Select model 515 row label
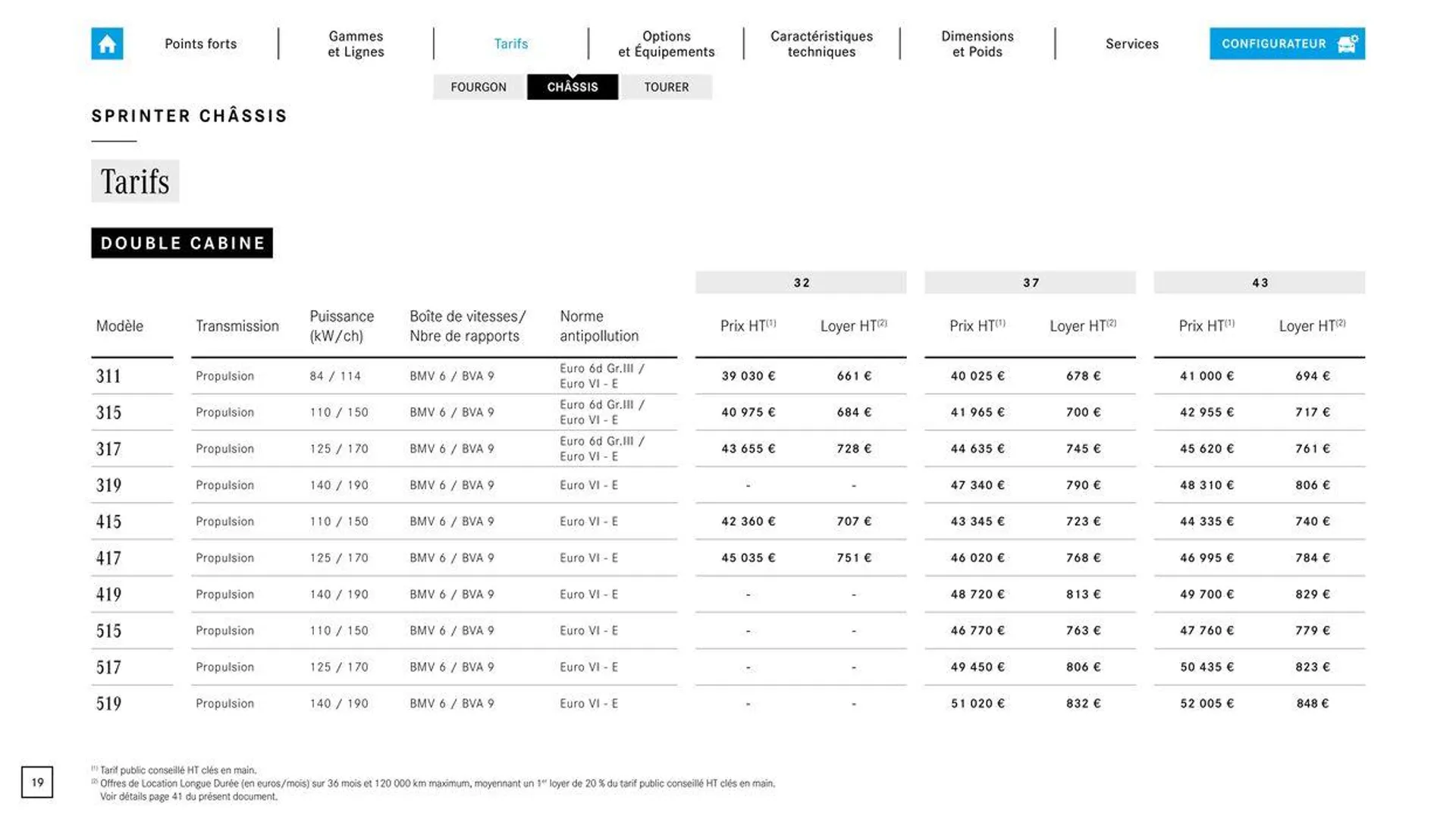 (x=108, y=631)
